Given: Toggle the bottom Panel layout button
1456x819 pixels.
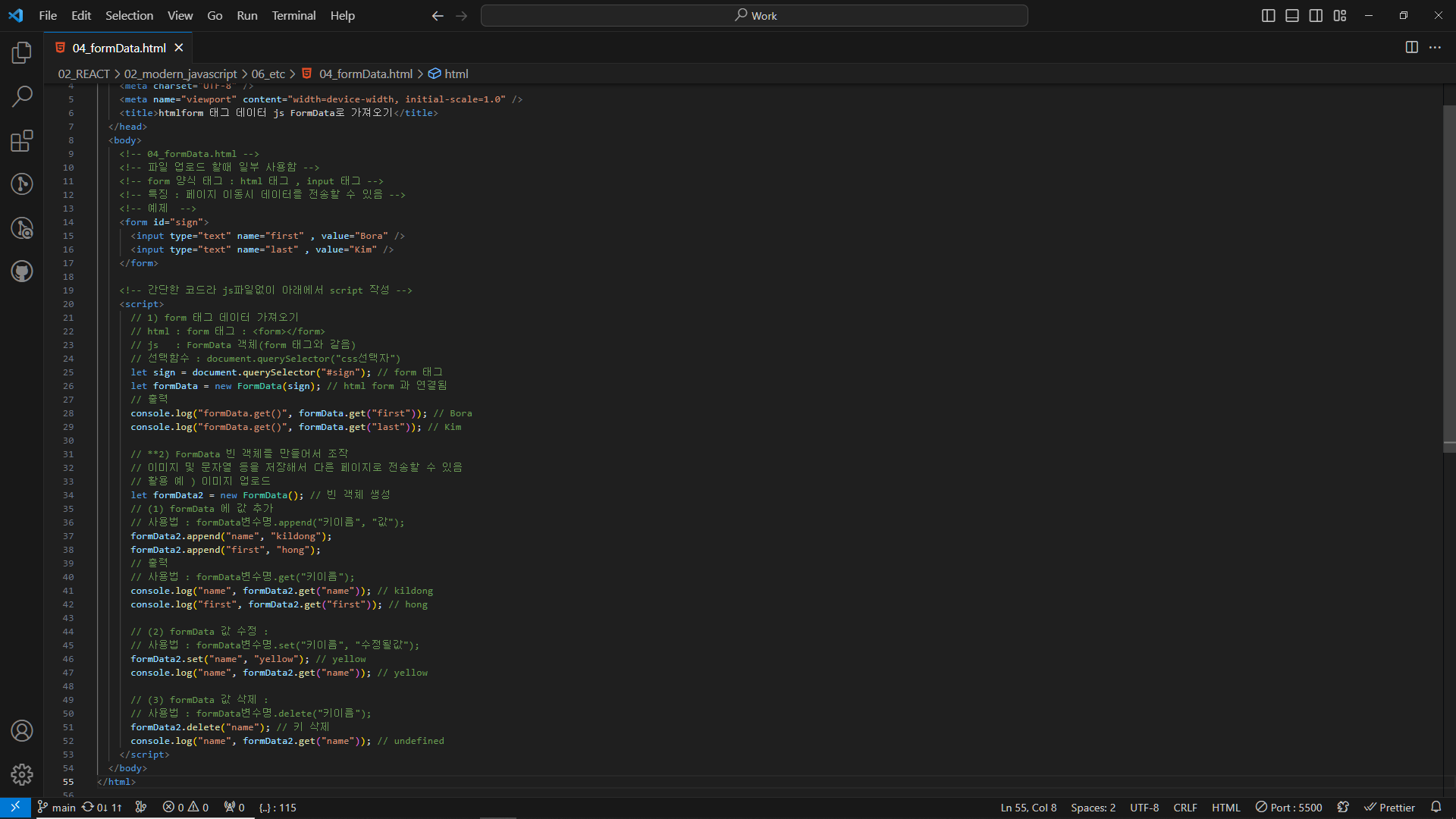Looking at the screenshot, I should tap(1292, 15).
